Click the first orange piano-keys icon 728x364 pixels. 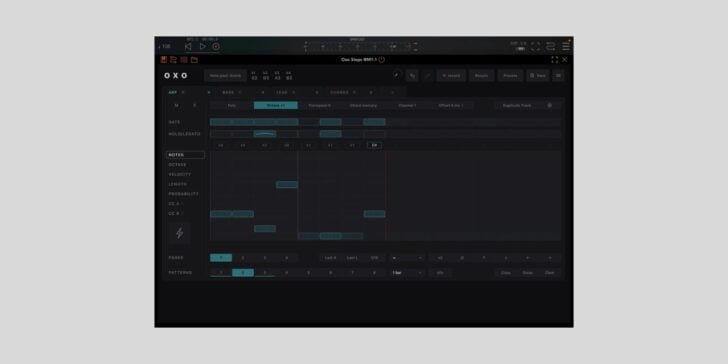click(x=163, y=60)
